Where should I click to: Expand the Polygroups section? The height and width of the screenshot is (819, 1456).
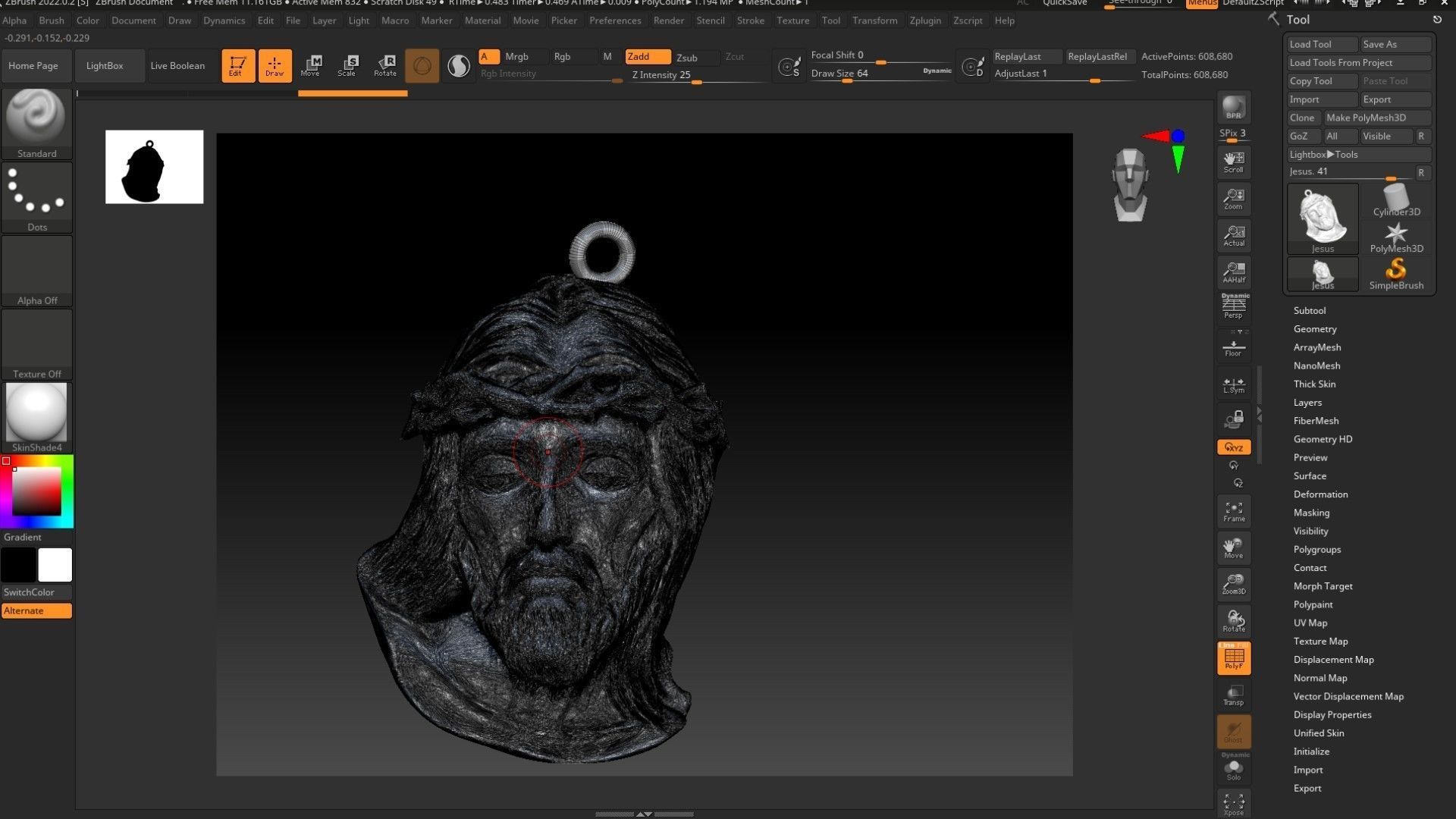point(1317,549)
